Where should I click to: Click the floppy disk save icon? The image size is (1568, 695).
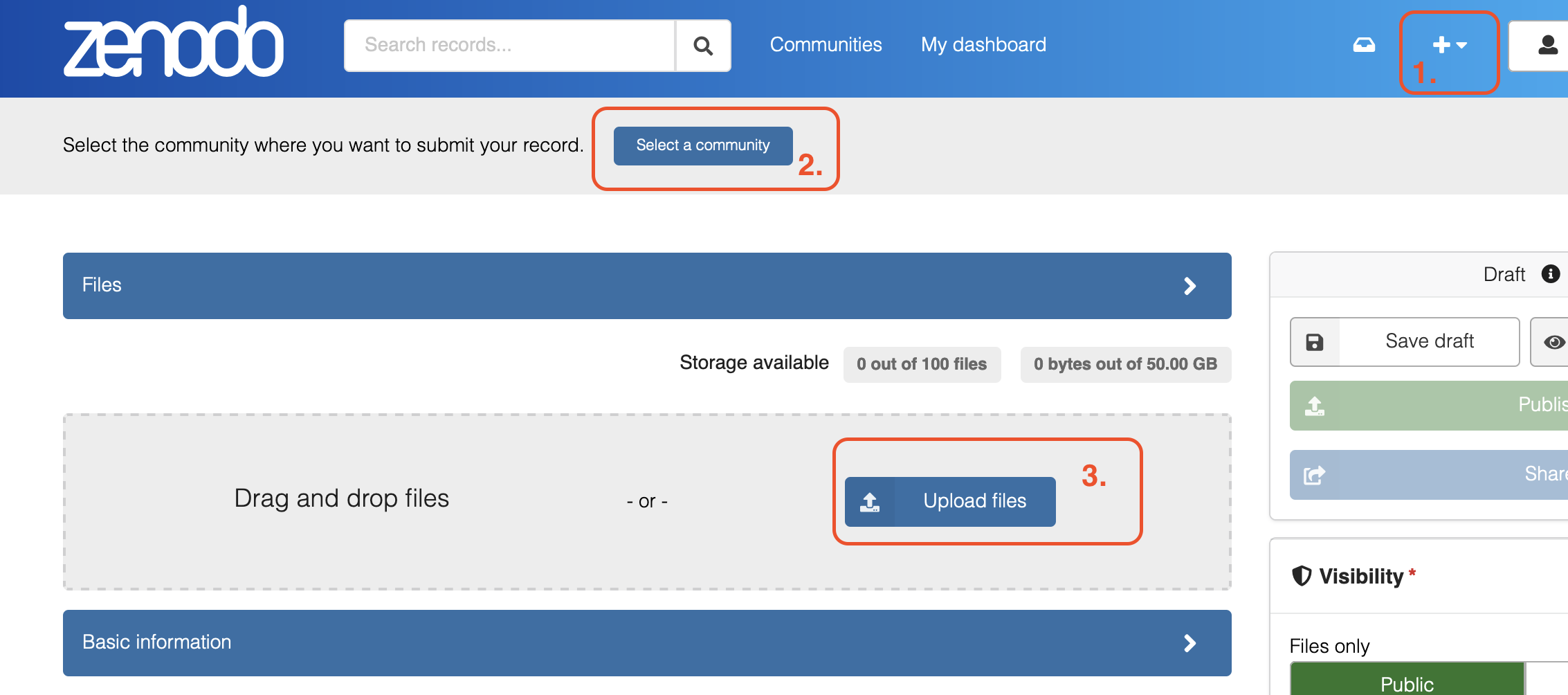(x=1315, y=342)
